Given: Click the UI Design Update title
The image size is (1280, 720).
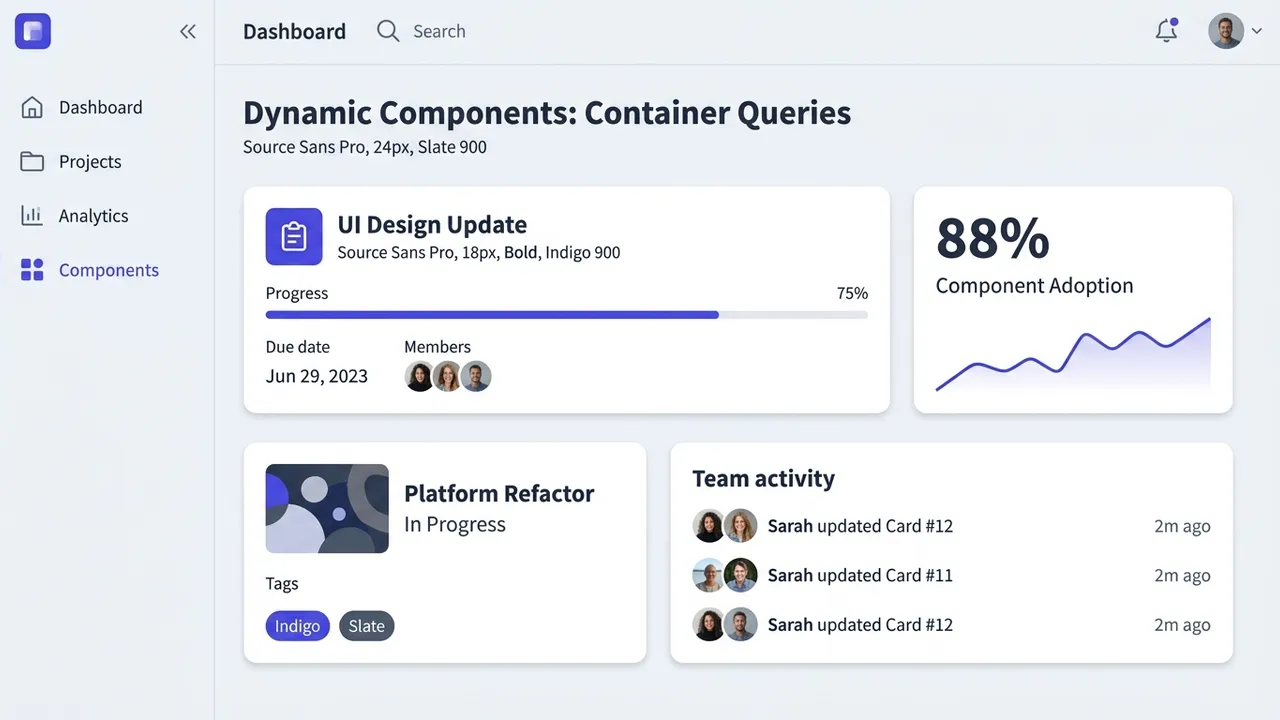Looking at the screenshot, I should [432, 225].
